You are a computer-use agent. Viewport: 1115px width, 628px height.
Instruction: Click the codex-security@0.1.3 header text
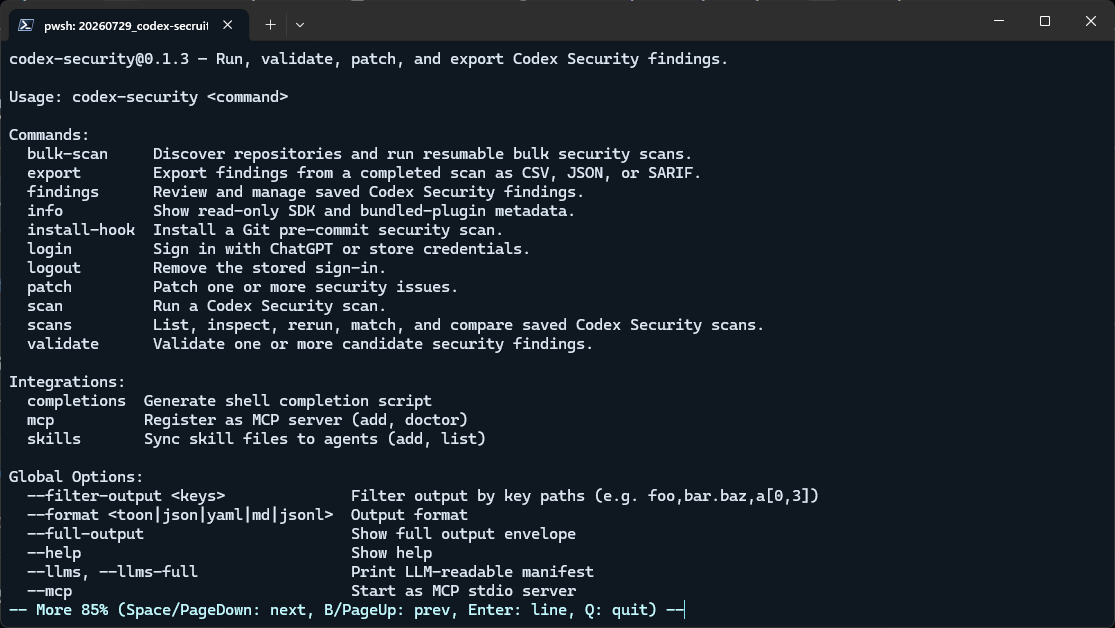pos(99,59)
